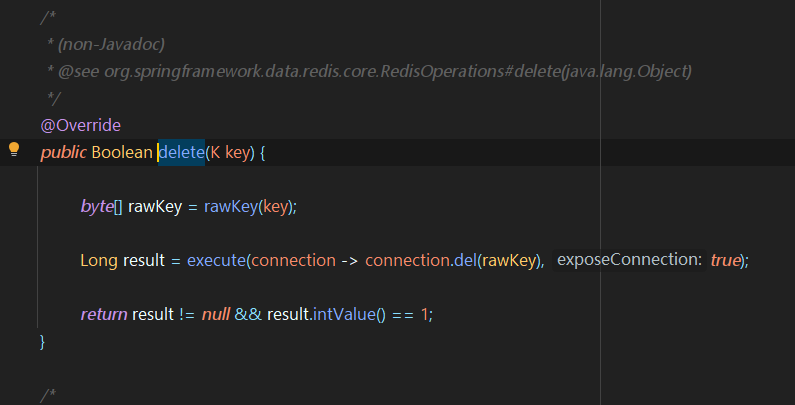This screenshot has width=795, height=405.
Task: Click the exposeConnection parameter hint
Action: 629,260
